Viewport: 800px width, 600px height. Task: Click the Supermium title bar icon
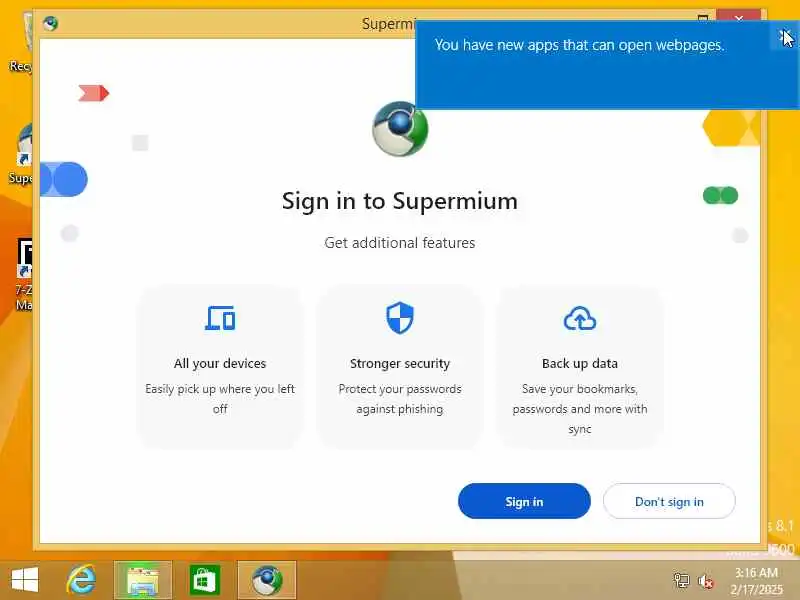tap(50, 23)
